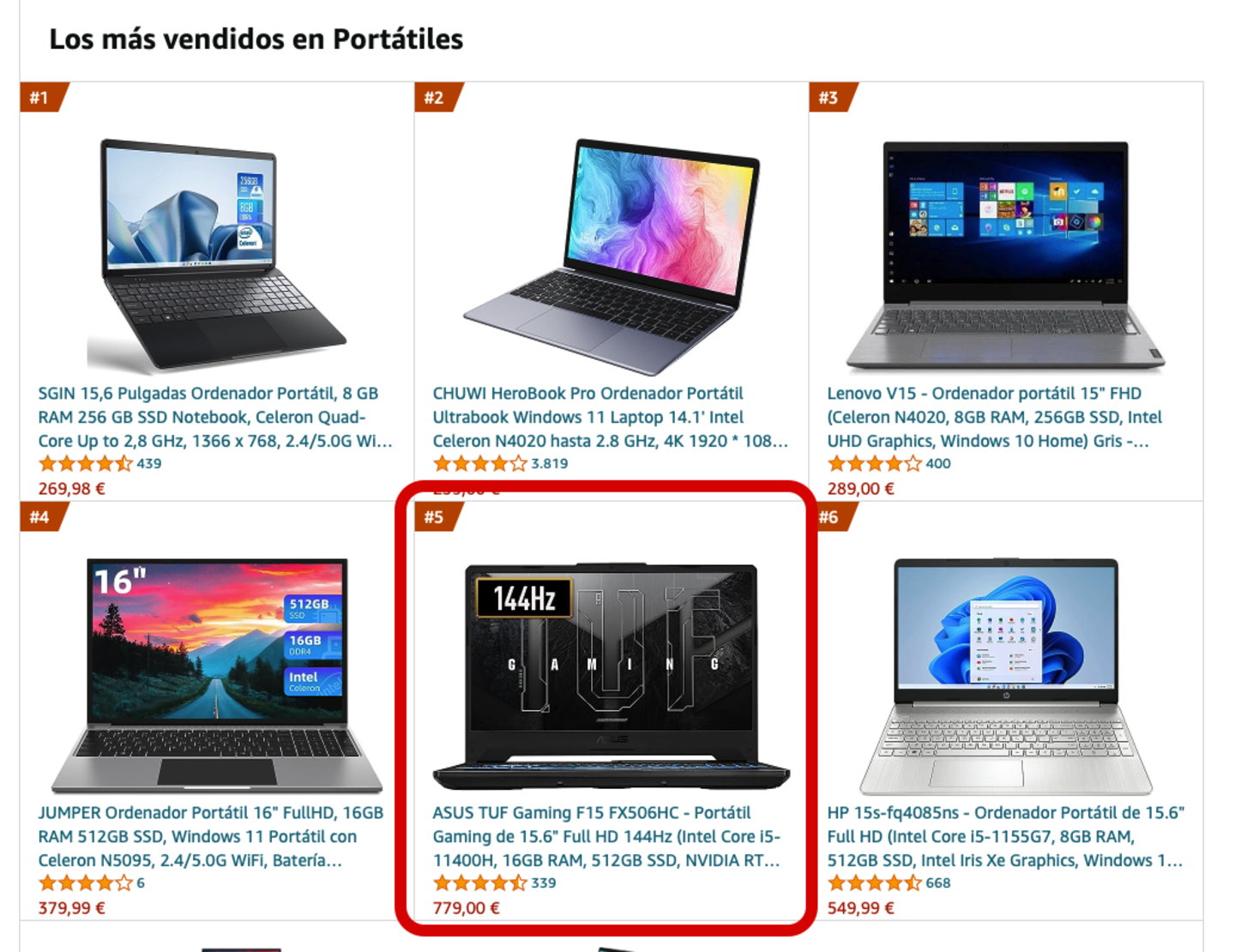
Task: Open the HP 15s laptop product image
Action: point(1005,675)
